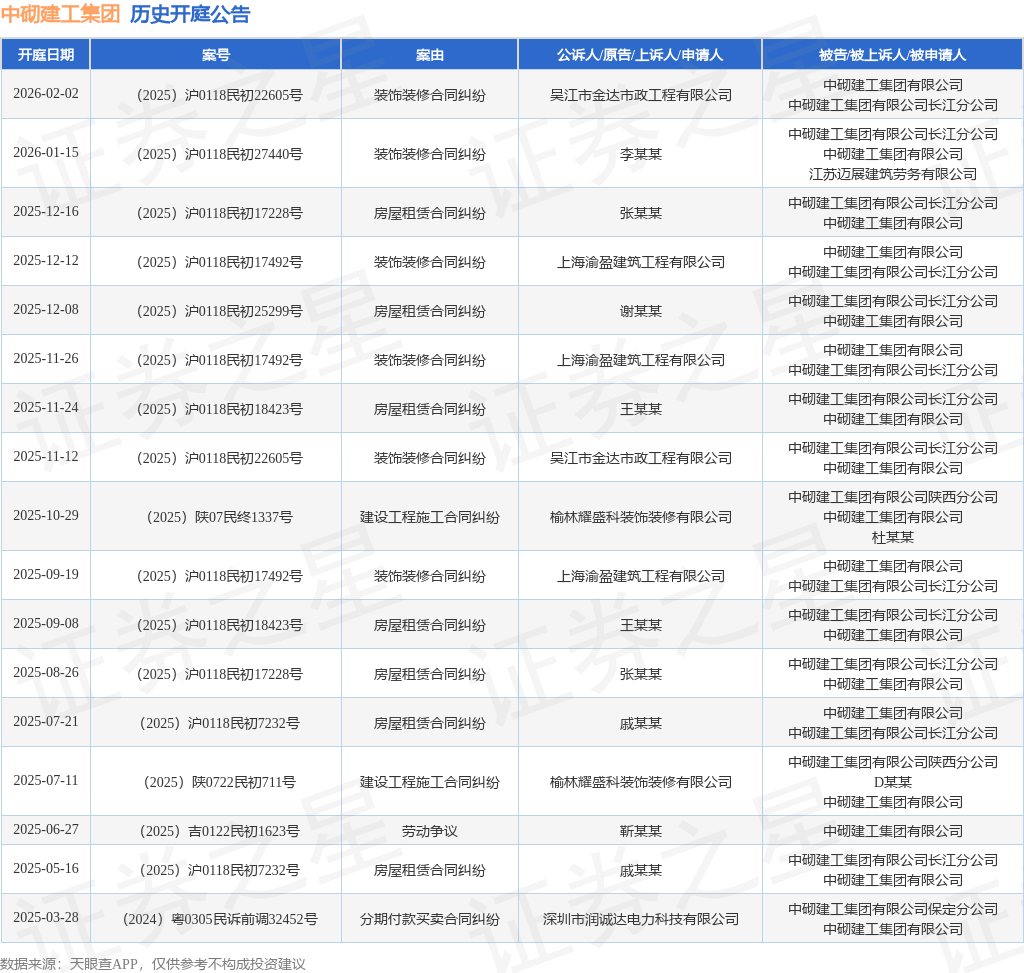Click 建设工程施工合同纠纷 in the 2025-10-29 row
The height and width of the screenshot is (973, 1024).
pos(430,517)
